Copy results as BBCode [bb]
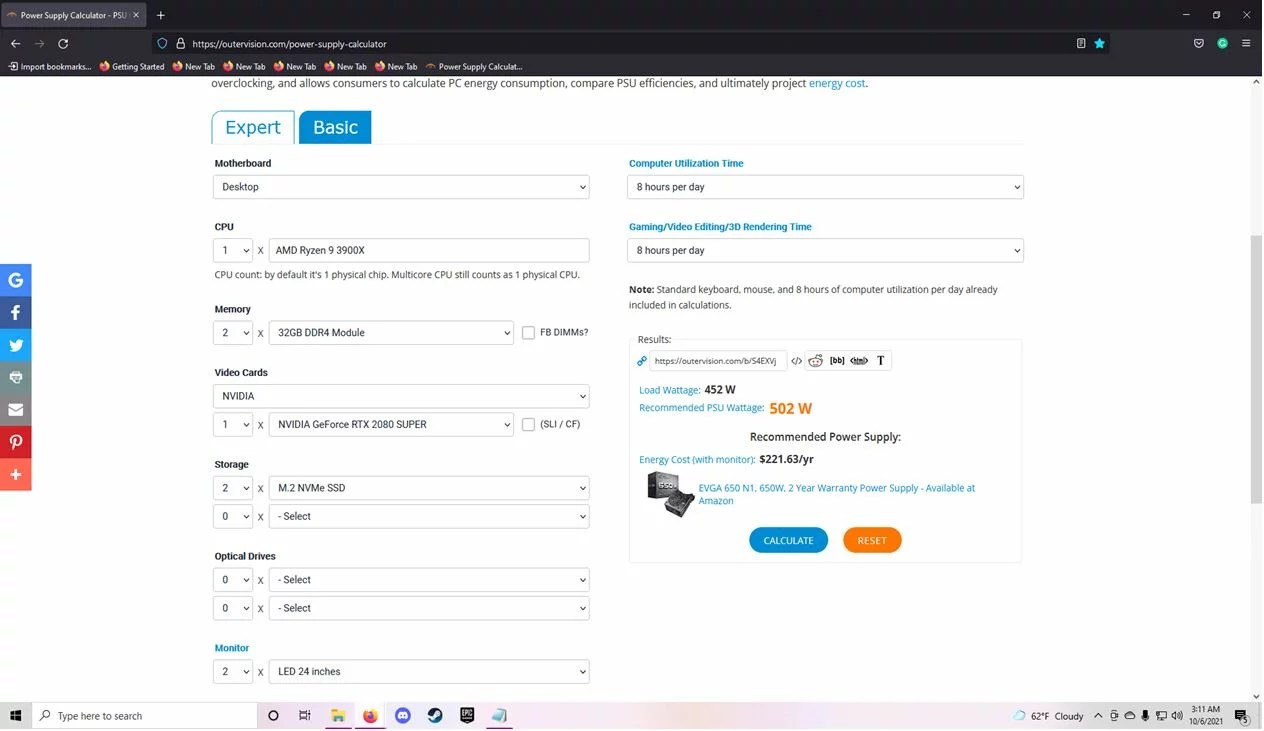The image size is (1264, 731). 837,361
